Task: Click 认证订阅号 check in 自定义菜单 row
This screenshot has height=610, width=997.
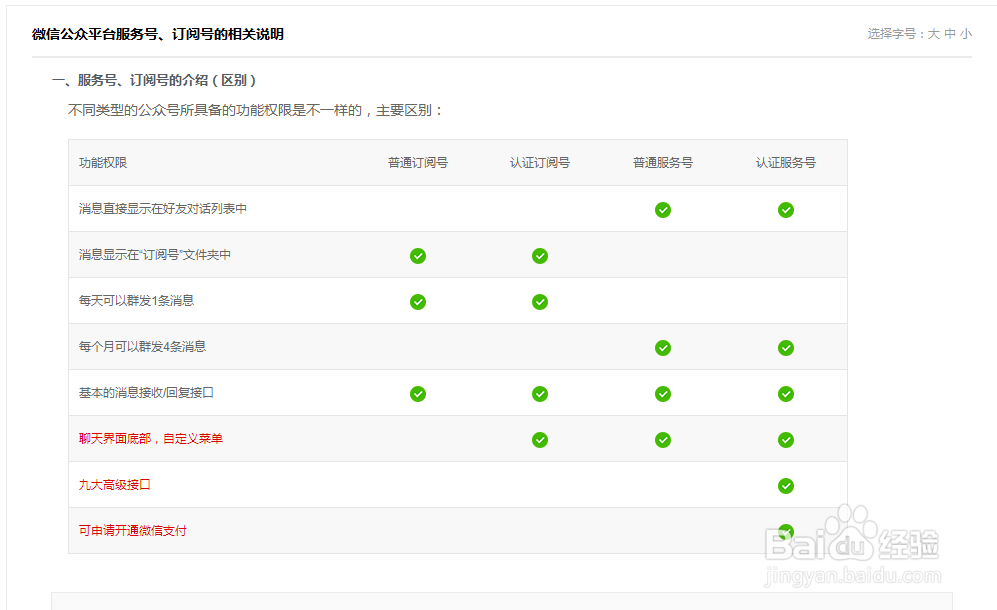Action: [x=540, y=440]
